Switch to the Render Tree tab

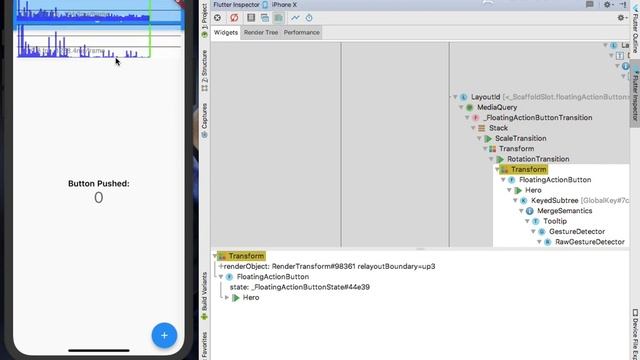[261, 32]
